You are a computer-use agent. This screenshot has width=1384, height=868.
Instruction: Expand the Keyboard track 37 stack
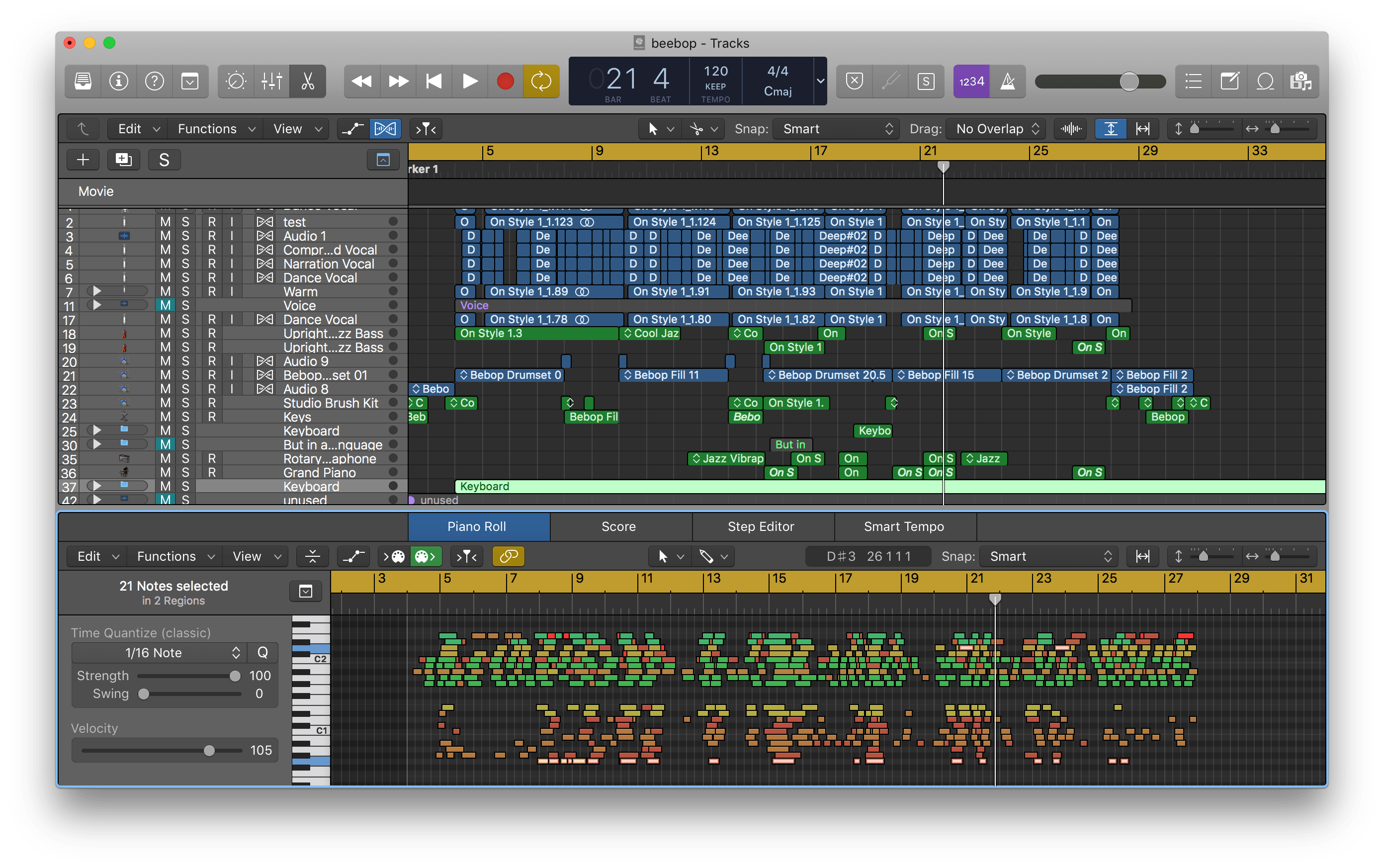97,486
